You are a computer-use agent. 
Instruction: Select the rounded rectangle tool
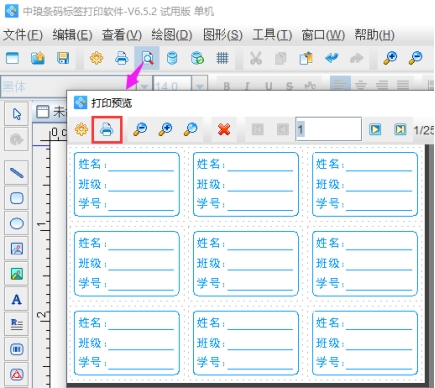(x=16, y=198)
